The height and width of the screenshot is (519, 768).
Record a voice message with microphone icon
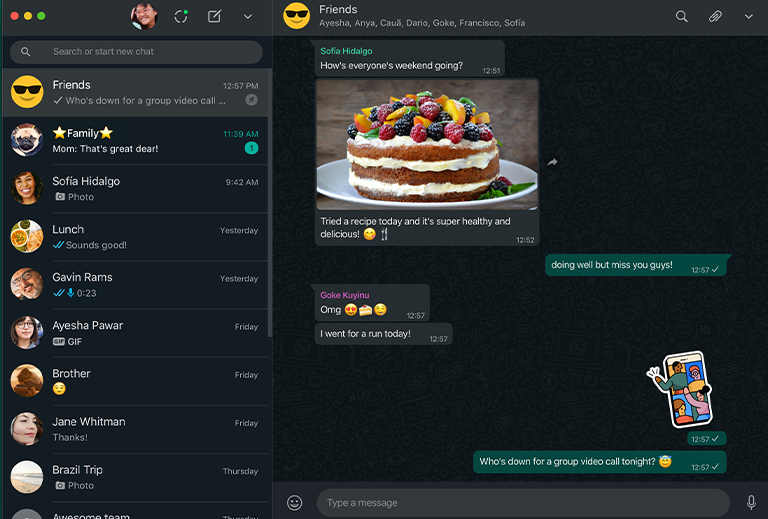point(751,503)
